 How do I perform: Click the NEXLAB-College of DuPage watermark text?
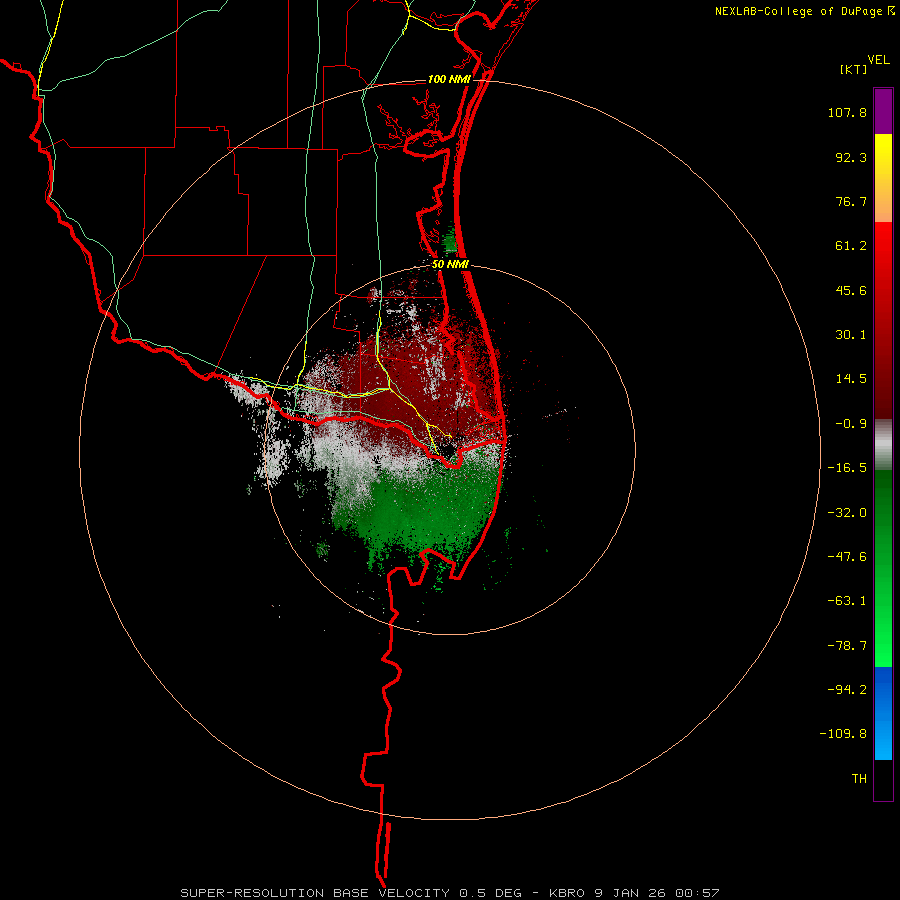click(804, 11)
